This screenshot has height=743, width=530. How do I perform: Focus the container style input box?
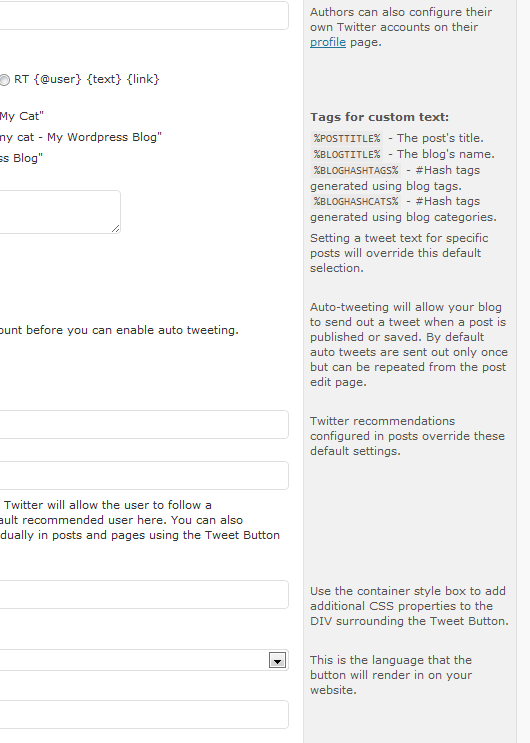[144, 594]
